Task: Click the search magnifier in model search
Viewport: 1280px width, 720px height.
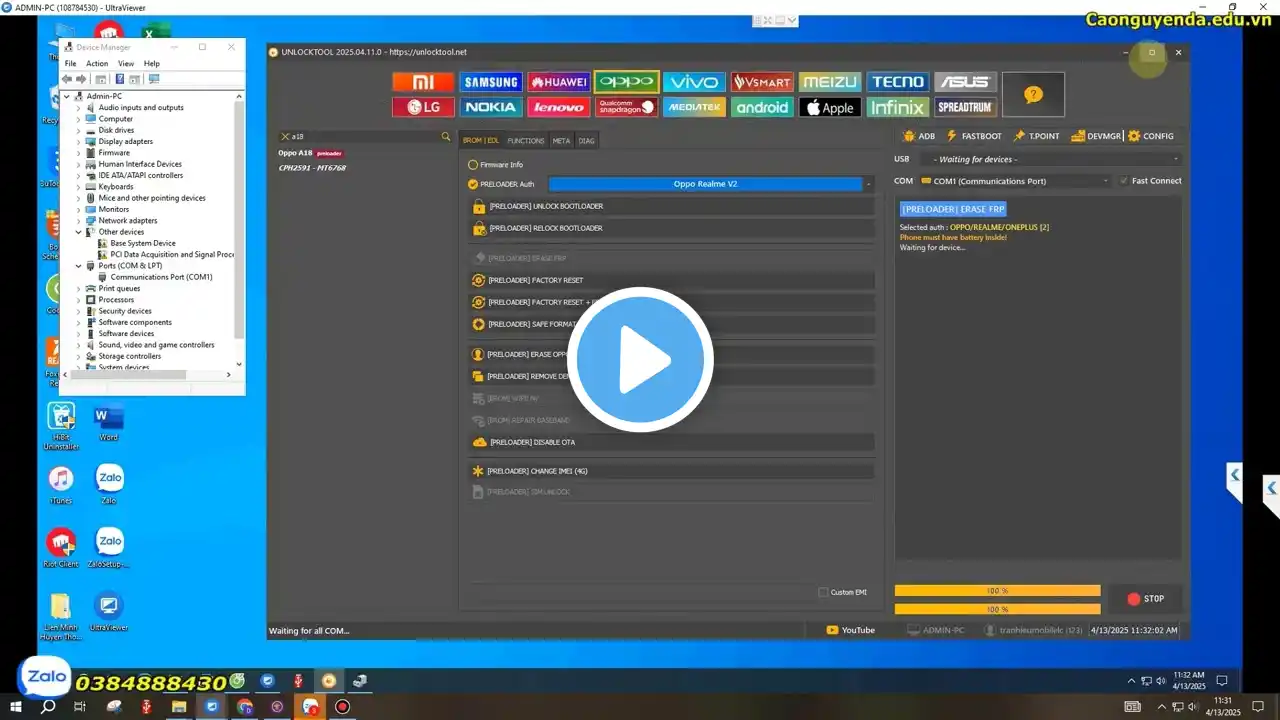Action: point(446,137)
